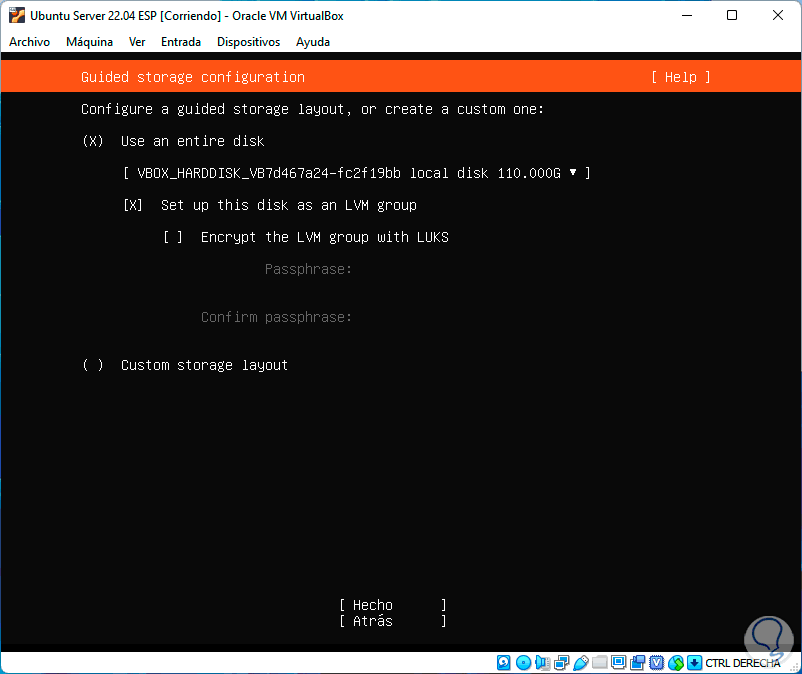Maximize the VirtualBox window
This screenshot has width=802, height=674.
tap(732, 15)
